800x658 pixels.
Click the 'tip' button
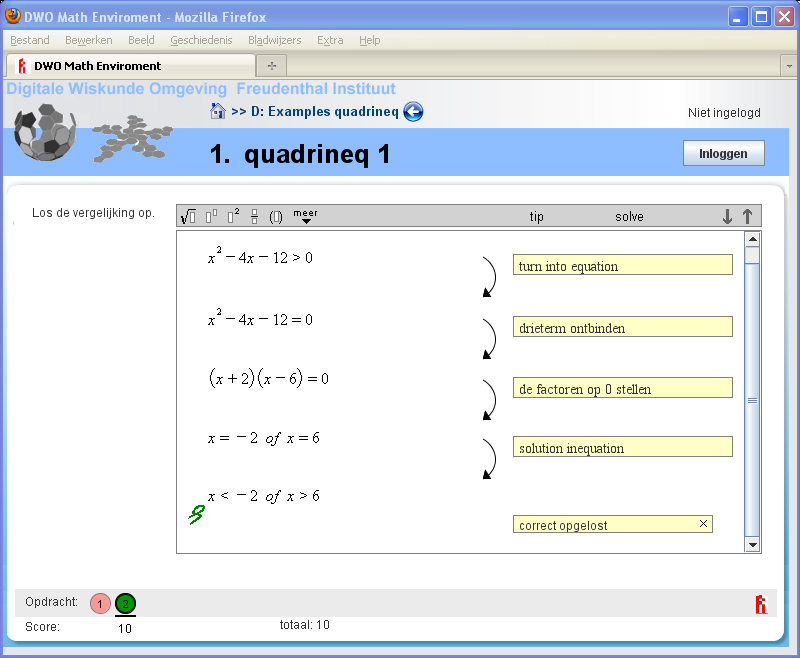point(536,217)
